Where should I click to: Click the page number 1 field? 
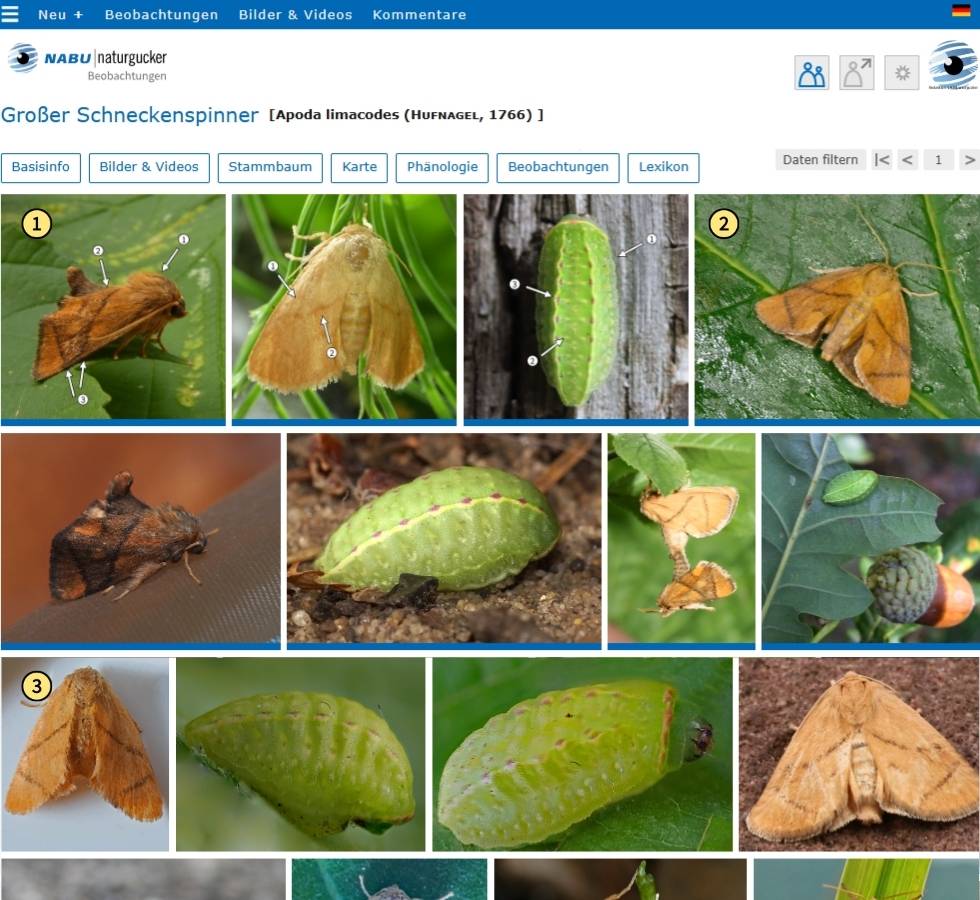[938, 160]
